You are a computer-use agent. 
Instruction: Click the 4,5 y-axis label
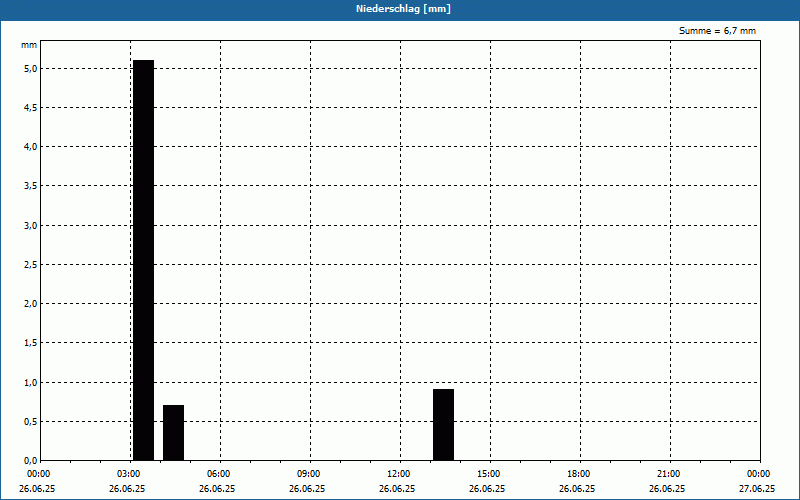[31, 108]
